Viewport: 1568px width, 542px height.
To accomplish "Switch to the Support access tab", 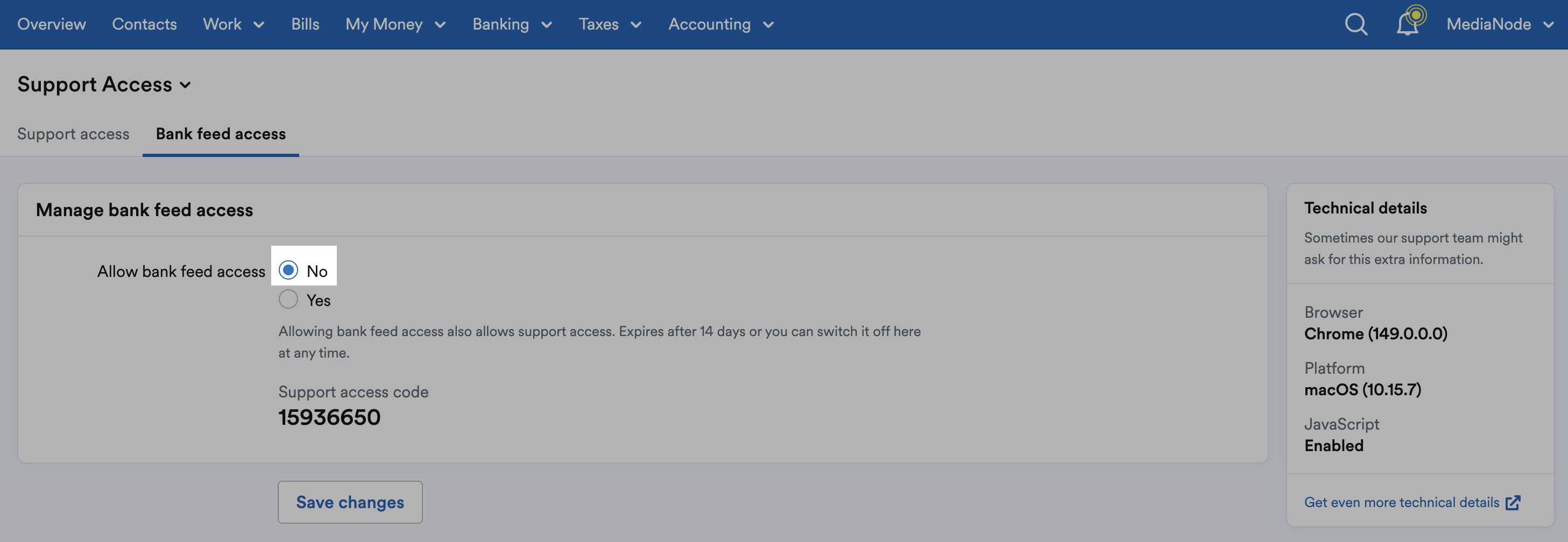I will click(x=73, y=134).
